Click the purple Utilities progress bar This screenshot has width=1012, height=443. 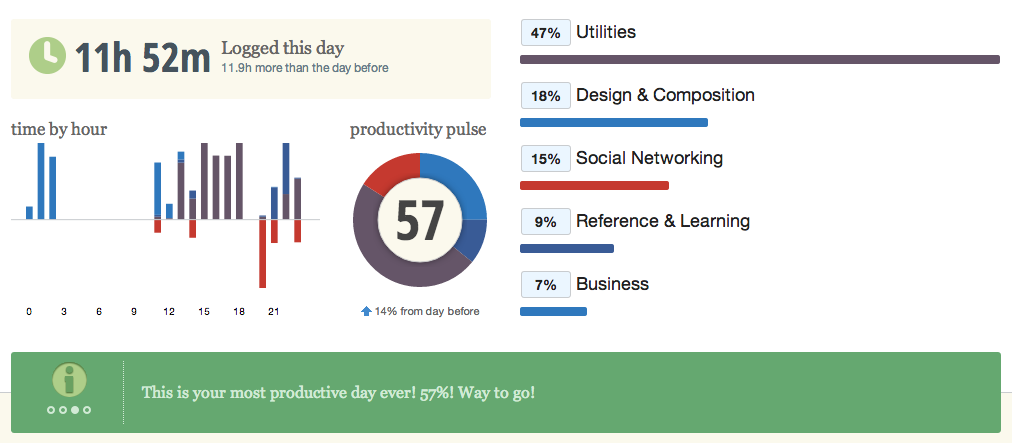760,60
